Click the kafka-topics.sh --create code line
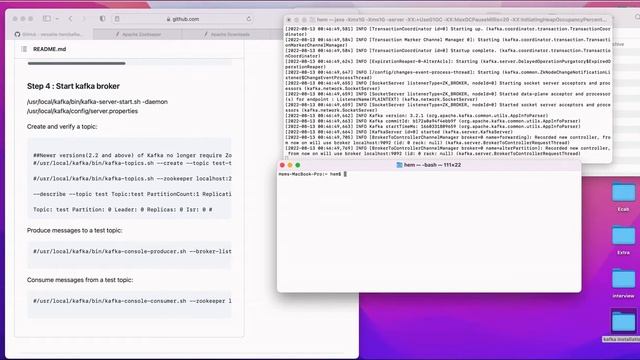Image resolution: width=640 pixels, height=360 pixels. click(x=132, y=163)
